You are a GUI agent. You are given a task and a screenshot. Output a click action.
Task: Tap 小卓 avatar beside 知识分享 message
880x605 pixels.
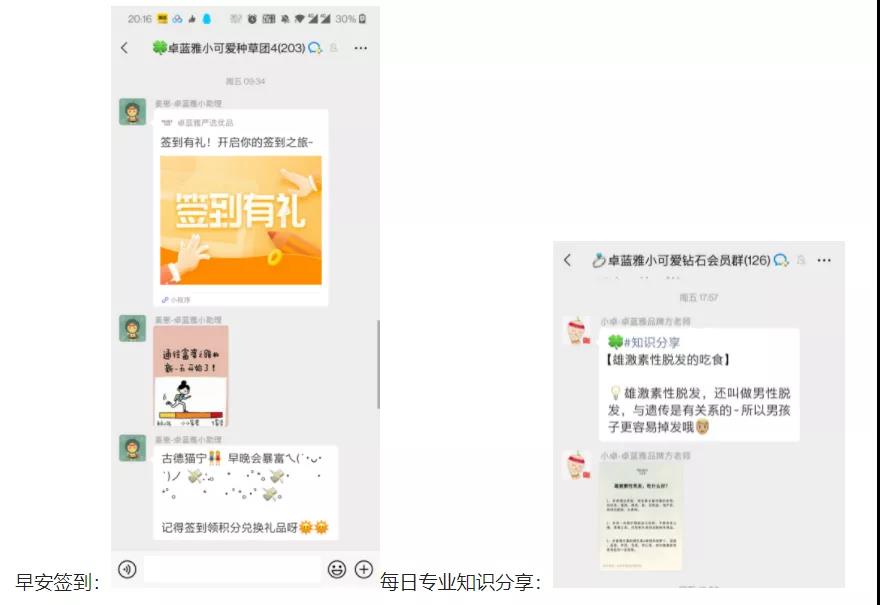point(576,331)
